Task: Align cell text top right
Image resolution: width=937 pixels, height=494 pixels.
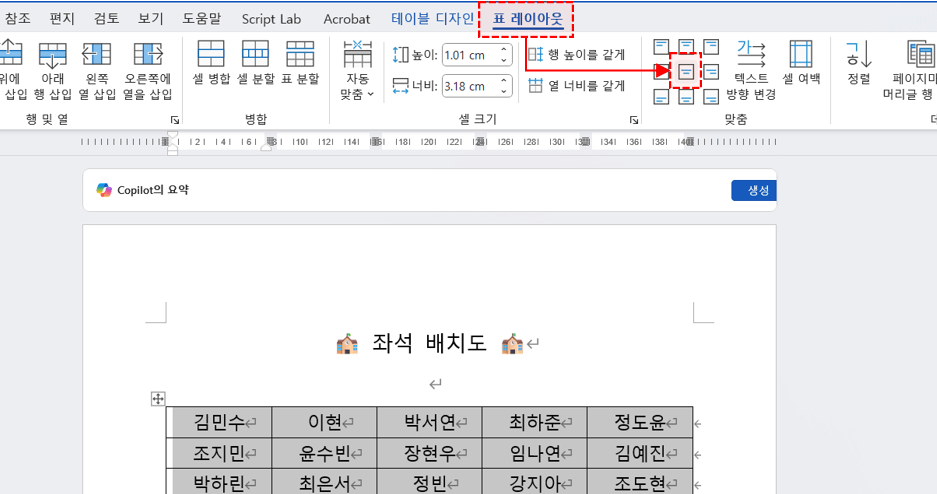Action: tap(711, 47)
